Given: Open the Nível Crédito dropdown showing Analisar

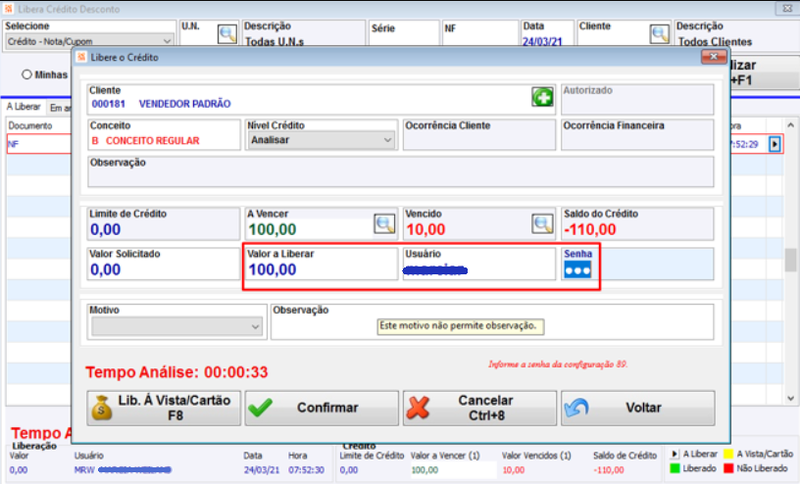Looking at the screenshot, I should point(321,140).
